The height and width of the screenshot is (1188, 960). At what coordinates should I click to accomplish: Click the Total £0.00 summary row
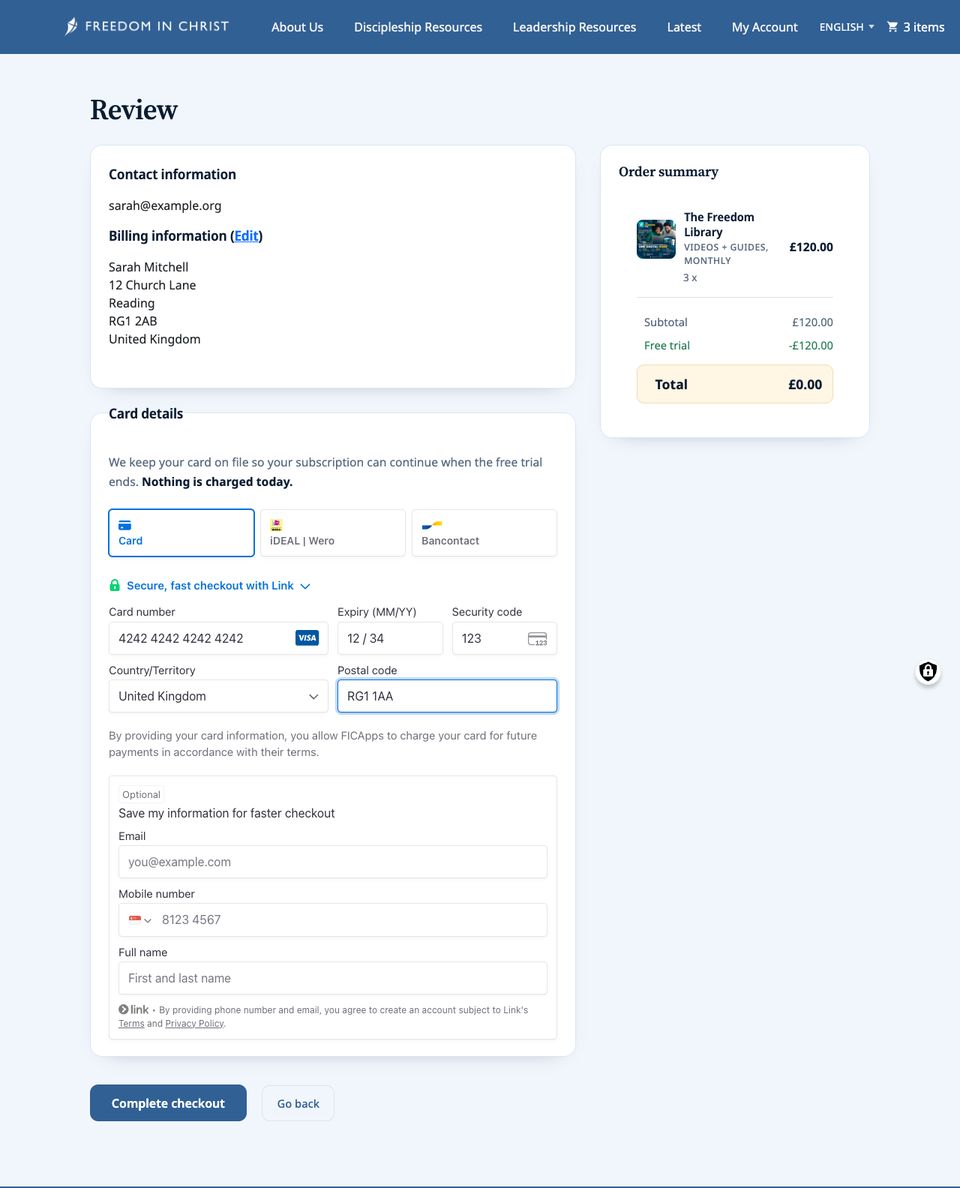[x=735, y=384]
